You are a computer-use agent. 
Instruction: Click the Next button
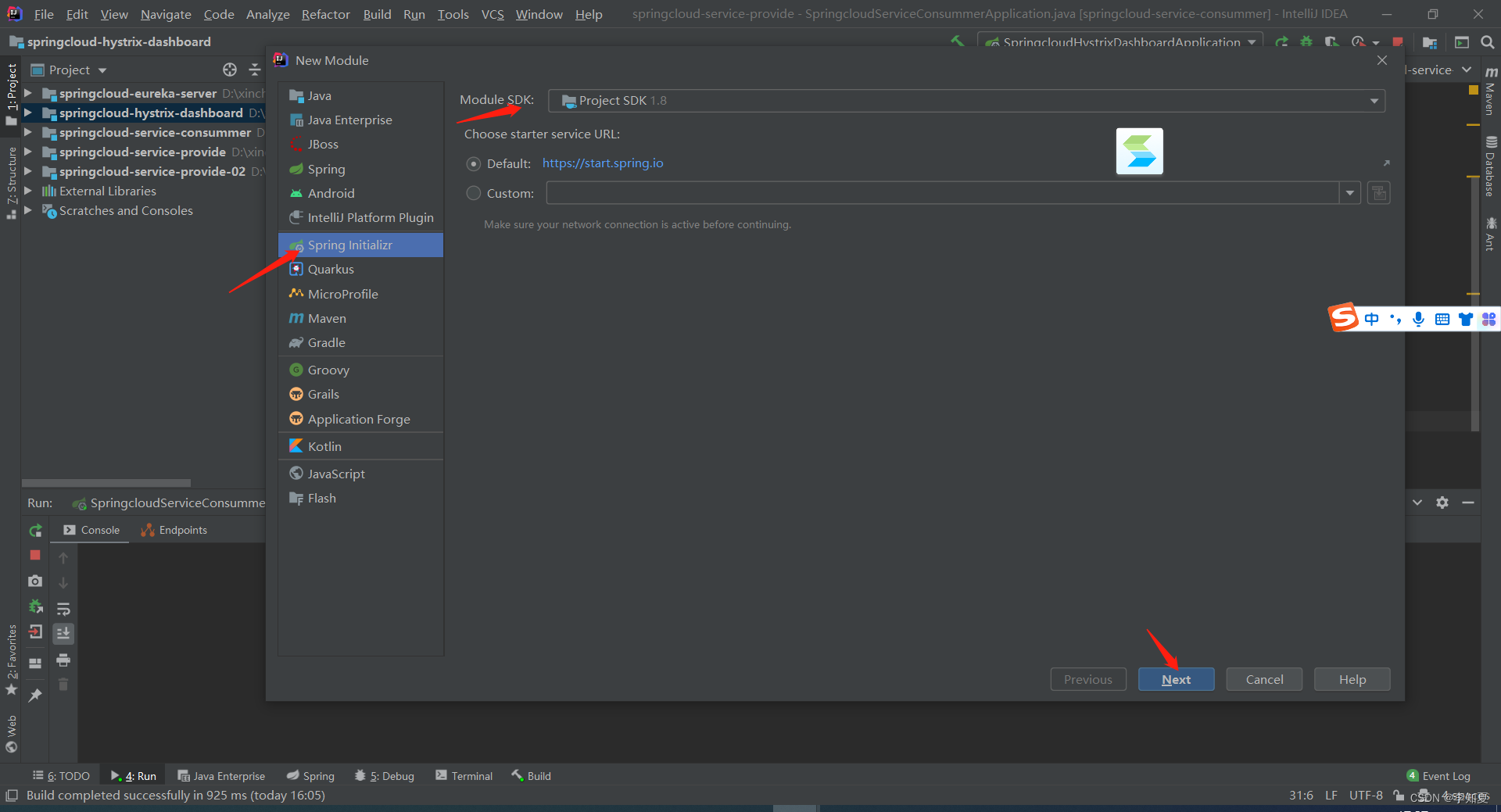click(x=1176, y=679)
